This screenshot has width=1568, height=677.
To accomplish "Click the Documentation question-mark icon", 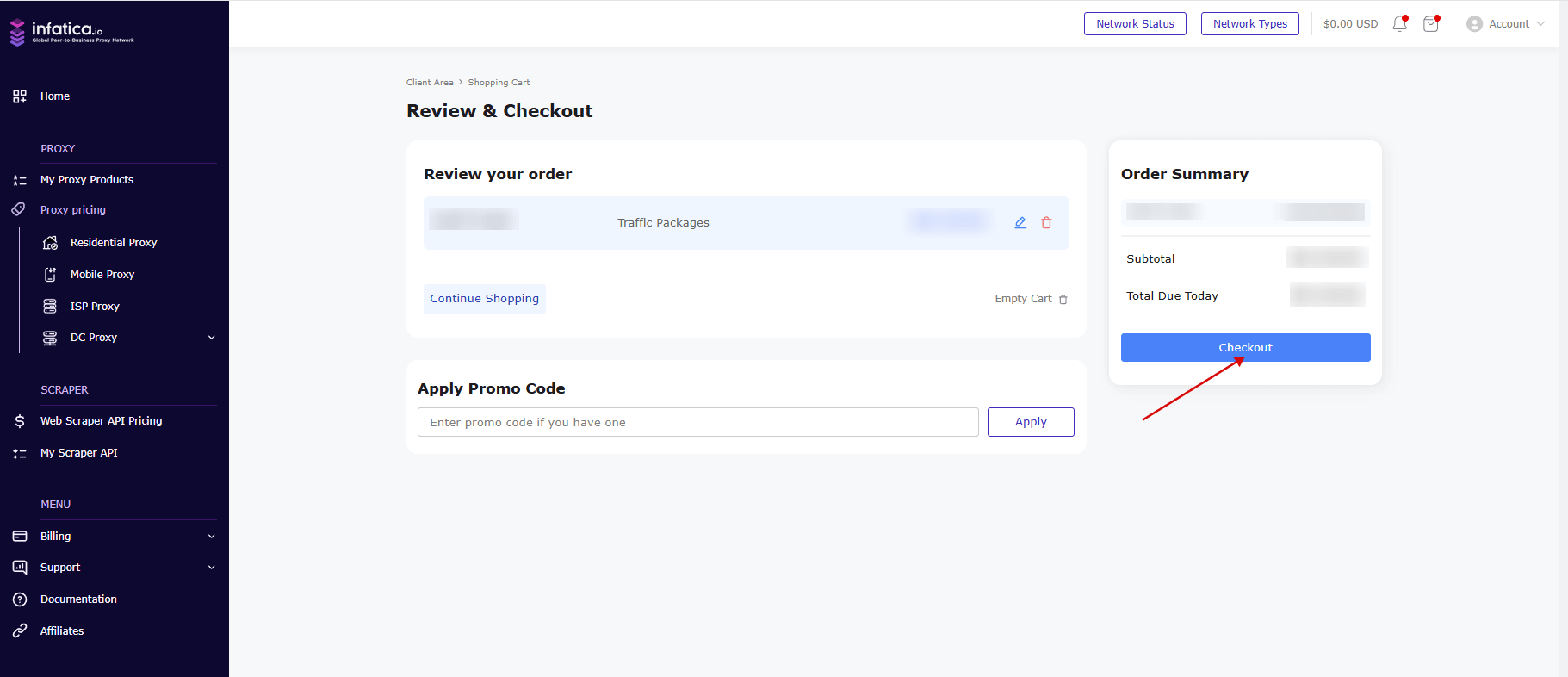I will coord(20,599).
